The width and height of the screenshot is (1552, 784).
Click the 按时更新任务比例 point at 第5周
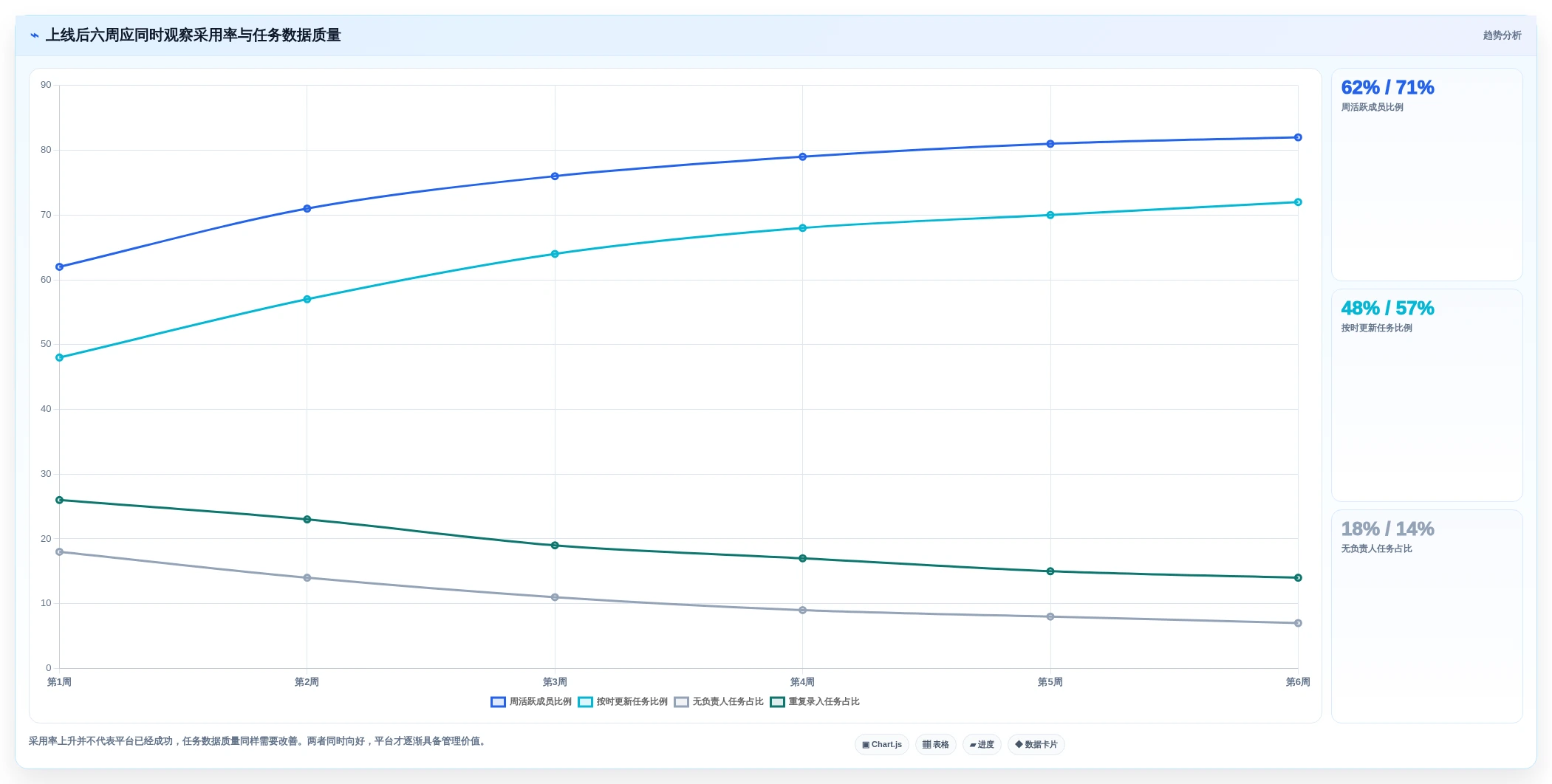point(1050,215)
